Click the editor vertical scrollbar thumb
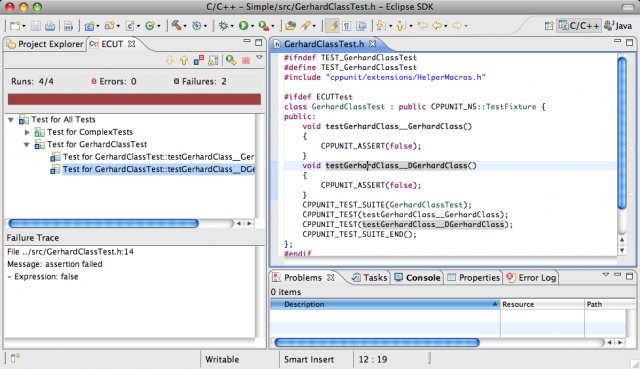This screenshot has width=640, height=369. [622, 133]
